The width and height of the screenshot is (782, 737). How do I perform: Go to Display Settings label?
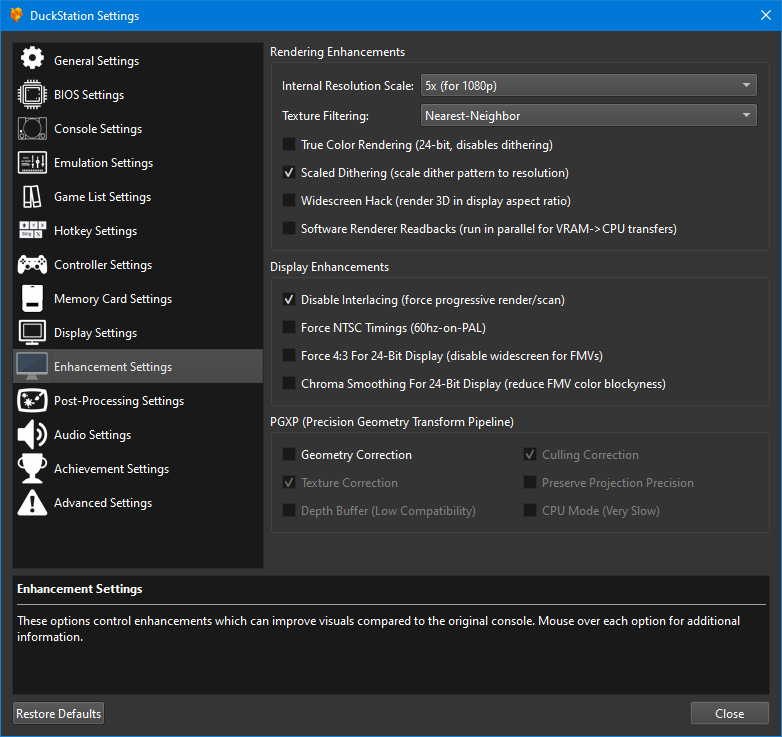pyautogui.click(x=95, y=333)
